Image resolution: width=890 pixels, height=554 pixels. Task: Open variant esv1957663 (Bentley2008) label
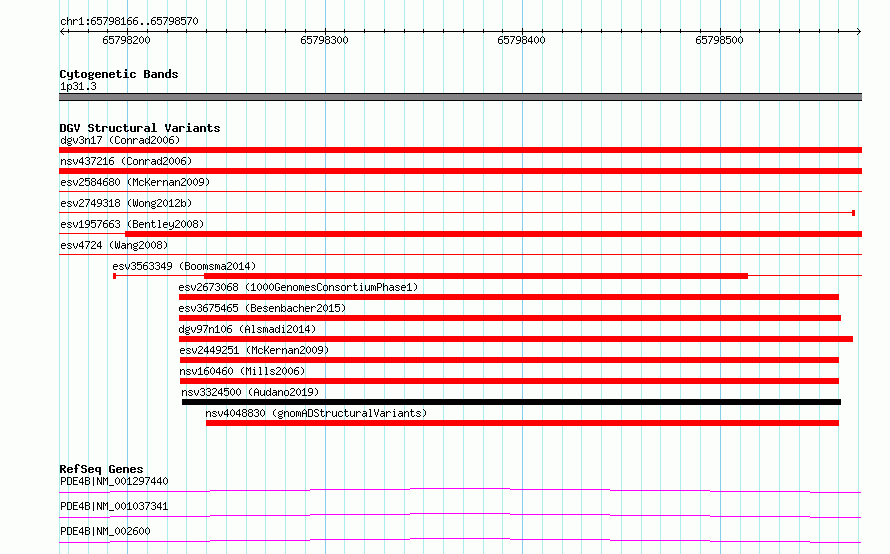tap(132, 224)
